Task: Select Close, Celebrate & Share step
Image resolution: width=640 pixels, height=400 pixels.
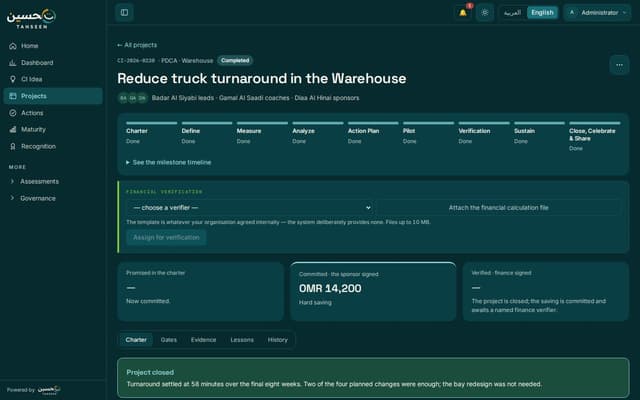Action: pos(595,136)
